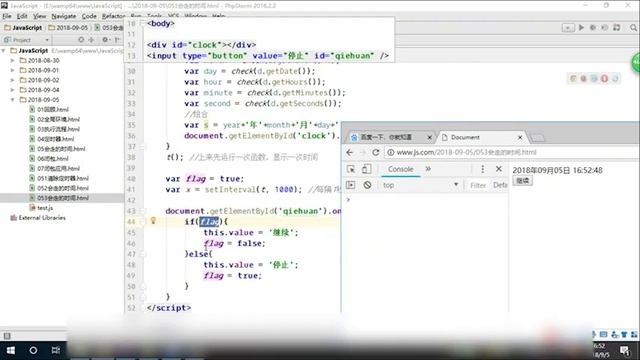Screen dimensions: 640x360
Task: Click the Run play icon in toolbar
Action: (581, 28)
